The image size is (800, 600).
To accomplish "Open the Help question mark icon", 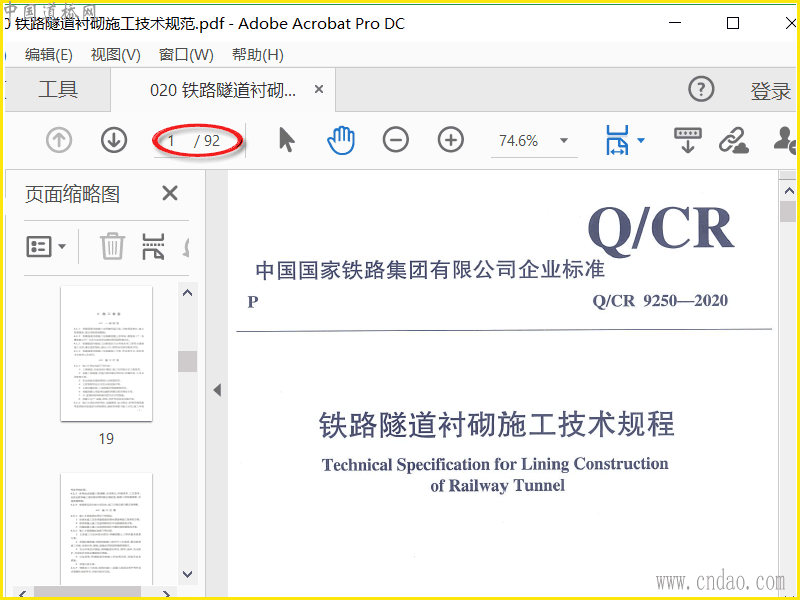I will pos(701,89).
